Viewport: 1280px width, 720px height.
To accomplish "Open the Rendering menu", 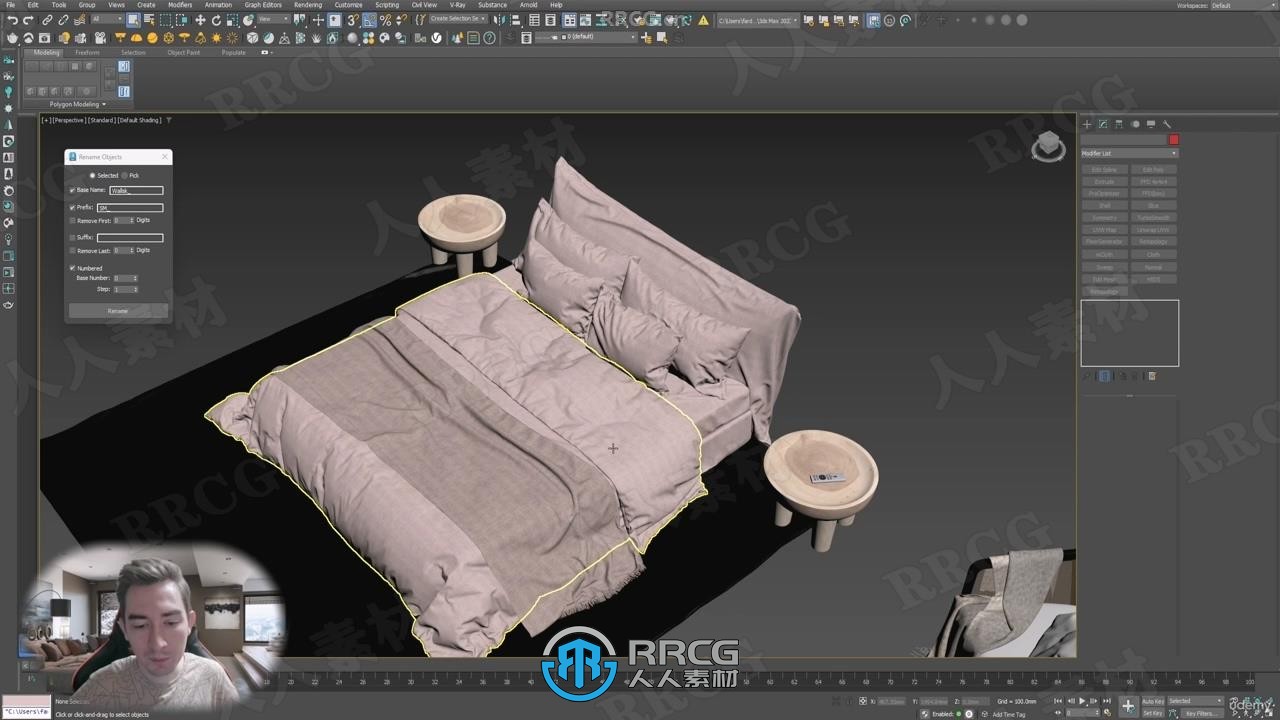I will point(308,5).
